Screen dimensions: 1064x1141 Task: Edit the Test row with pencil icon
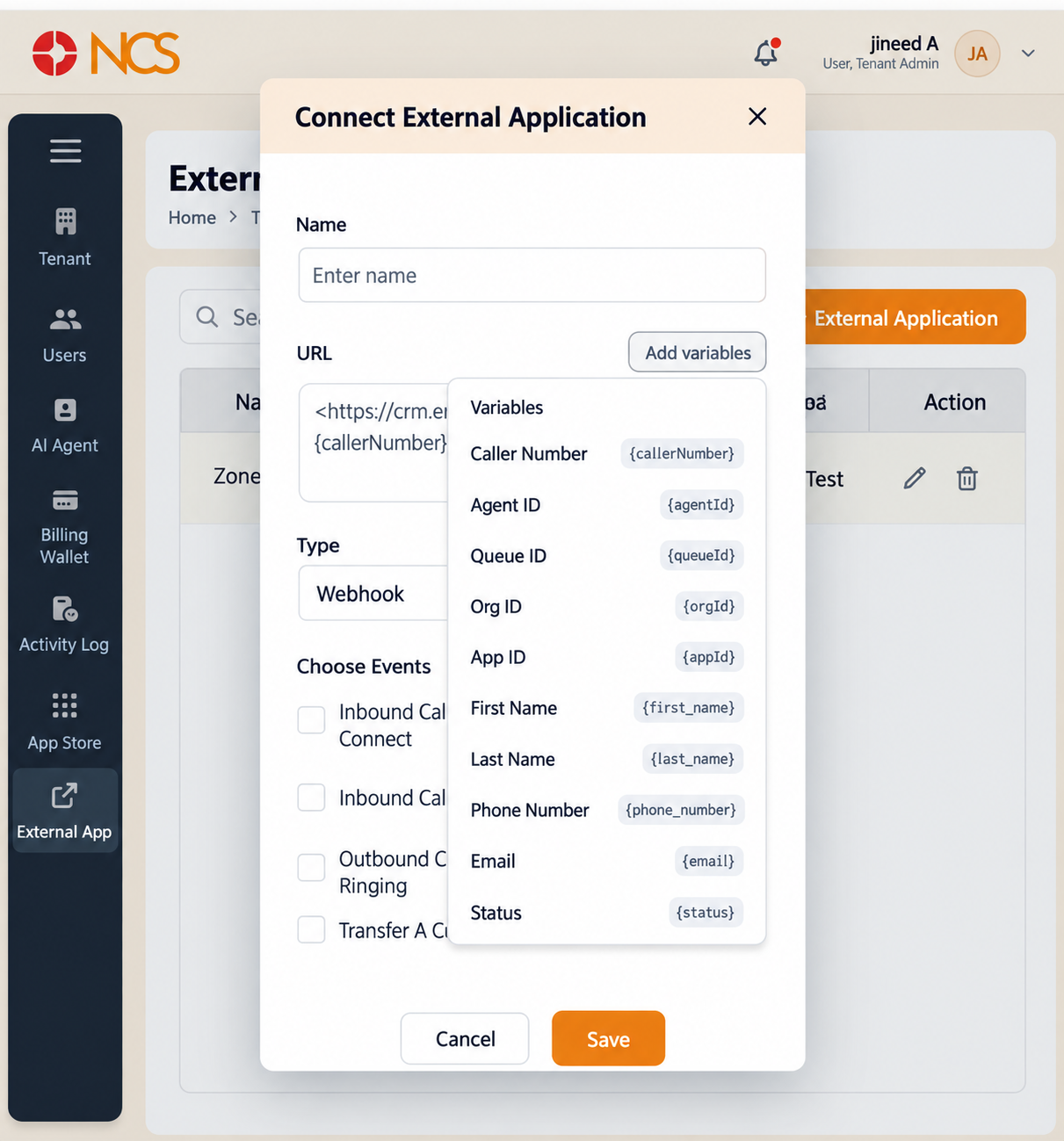click(915, 478)
